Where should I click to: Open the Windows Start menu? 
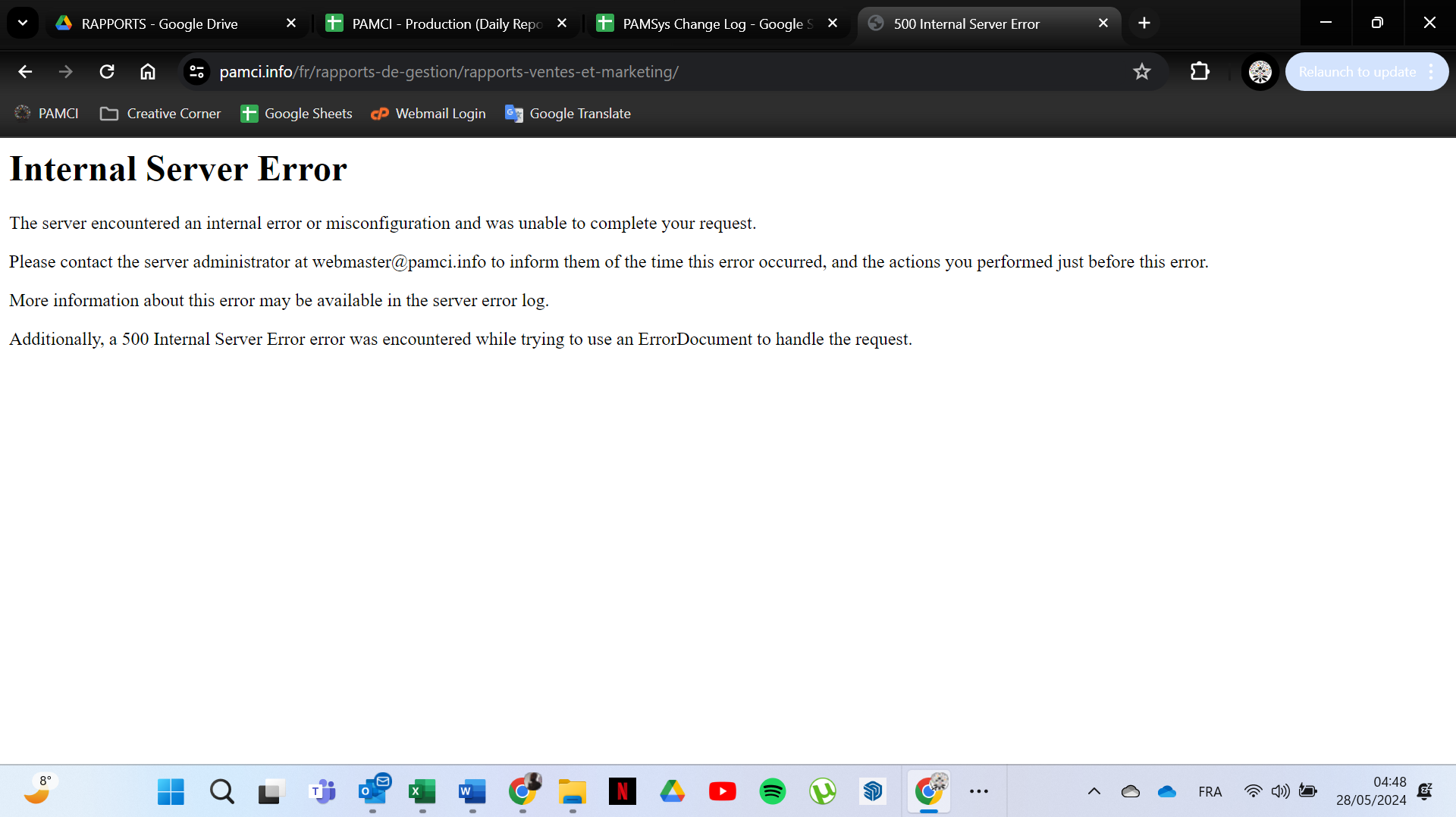point(171,792)
